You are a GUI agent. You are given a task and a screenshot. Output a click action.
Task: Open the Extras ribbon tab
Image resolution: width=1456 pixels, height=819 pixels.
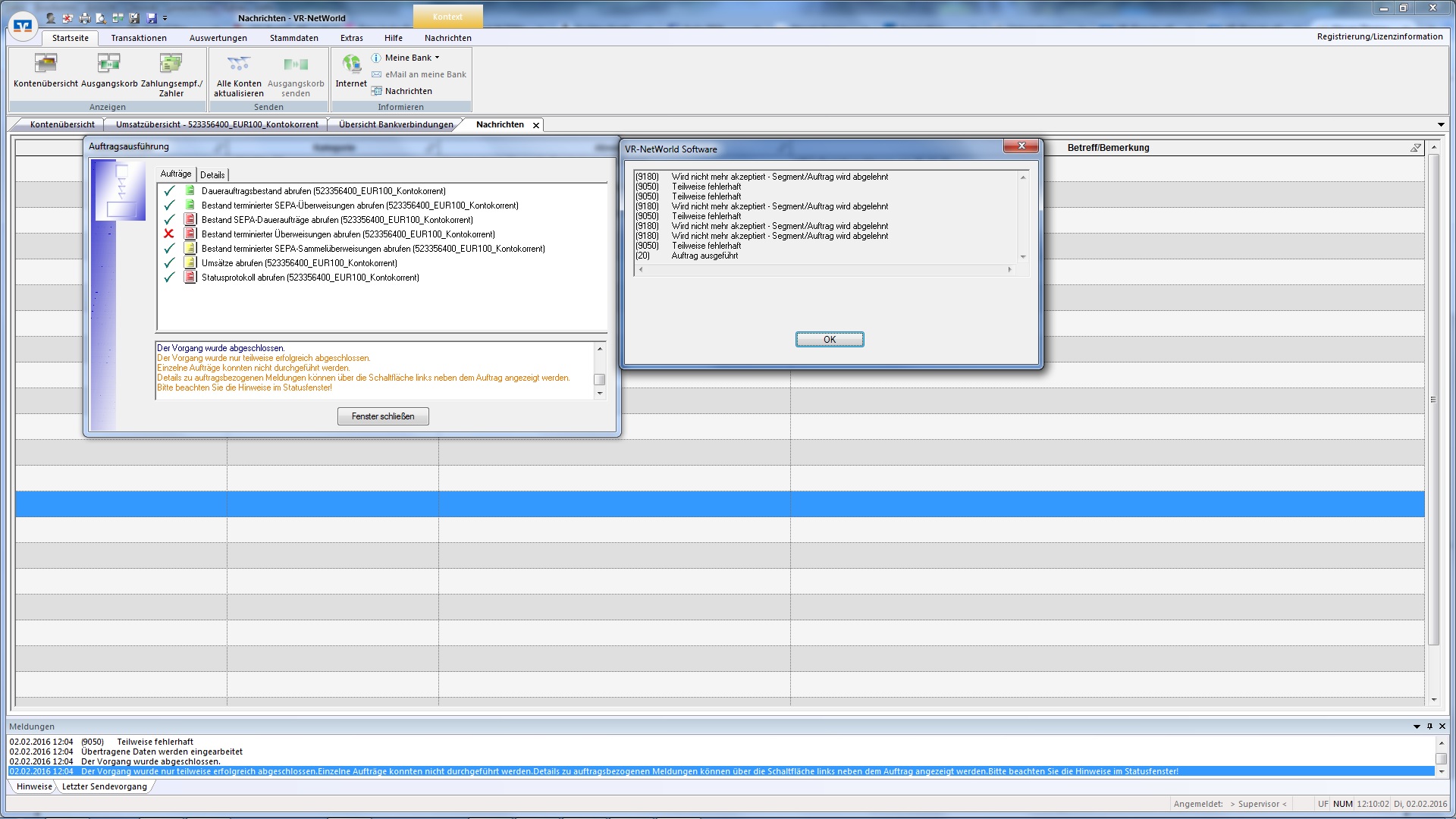[352, 38]
